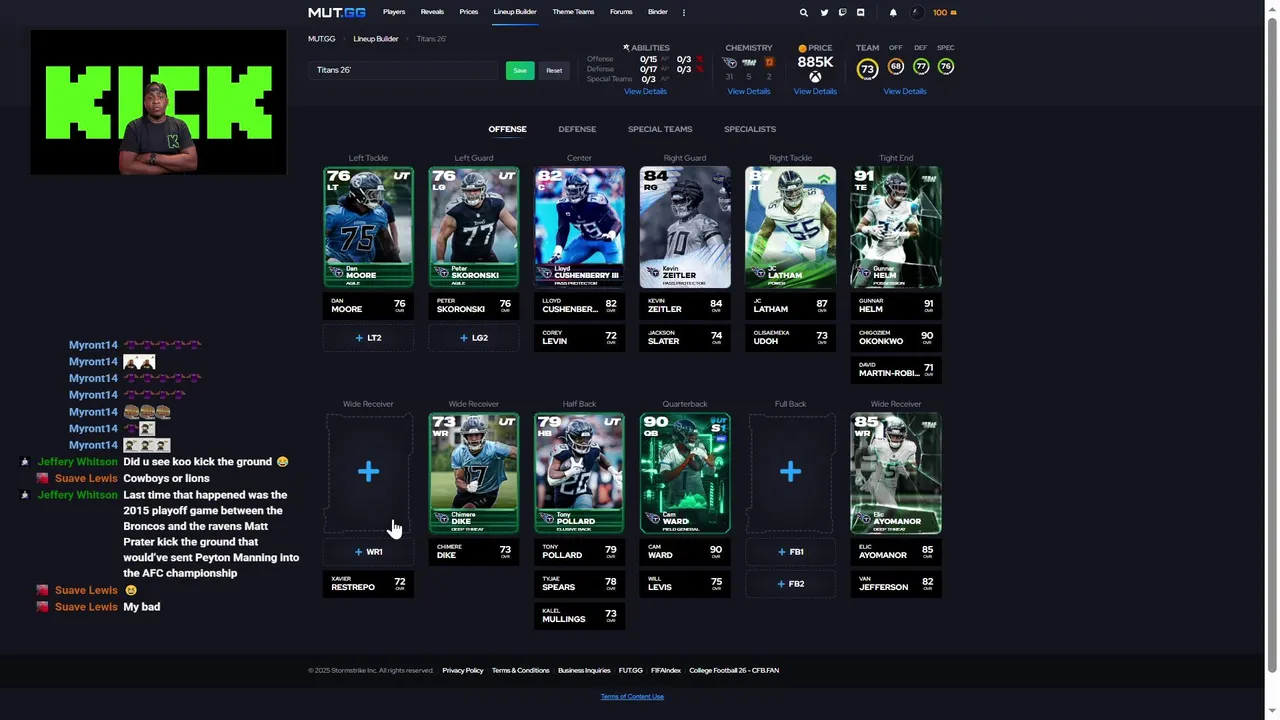Open View Details under Abilities
Viewport: 1280px width, 720px height.
click(x=645, y=91)
